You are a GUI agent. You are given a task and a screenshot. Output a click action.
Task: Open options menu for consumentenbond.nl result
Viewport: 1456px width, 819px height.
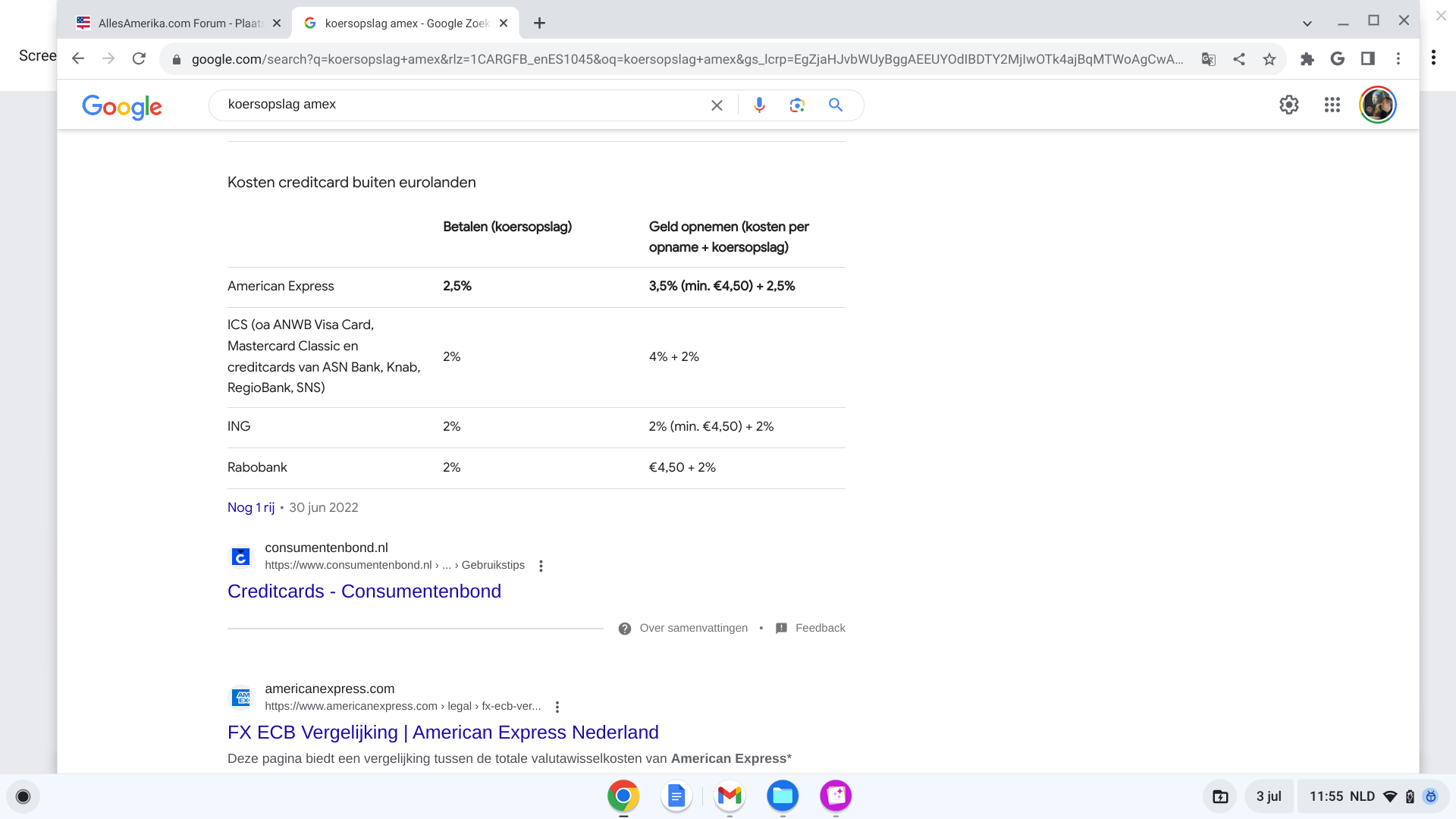coord(541,566)
